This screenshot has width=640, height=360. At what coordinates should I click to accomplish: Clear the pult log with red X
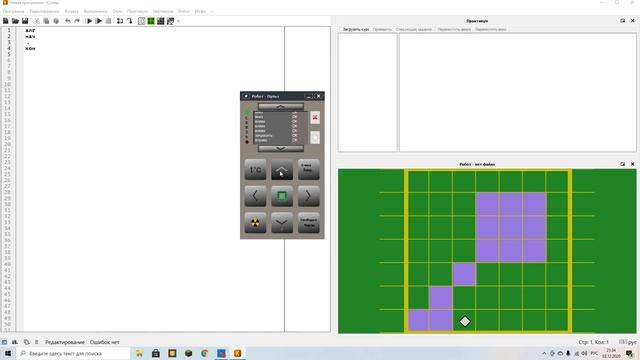click(315, 118)
